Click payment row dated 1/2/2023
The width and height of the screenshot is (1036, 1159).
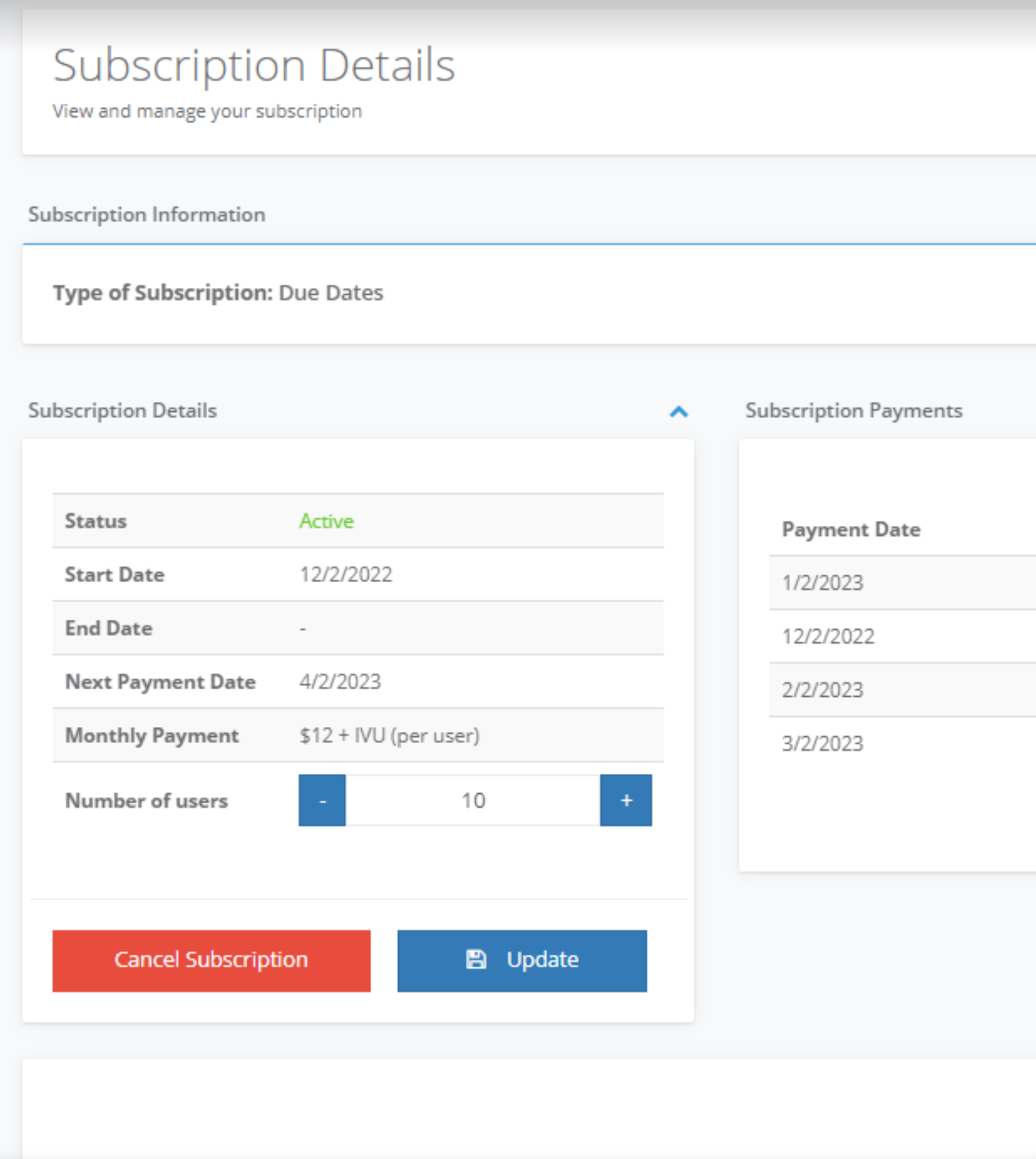(903, 583)
